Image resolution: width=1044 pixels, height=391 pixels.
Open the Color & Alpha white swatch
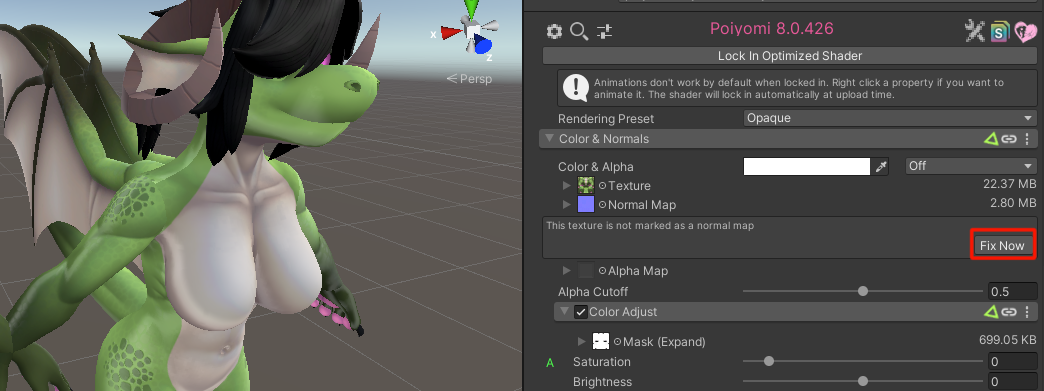point(807,167)
